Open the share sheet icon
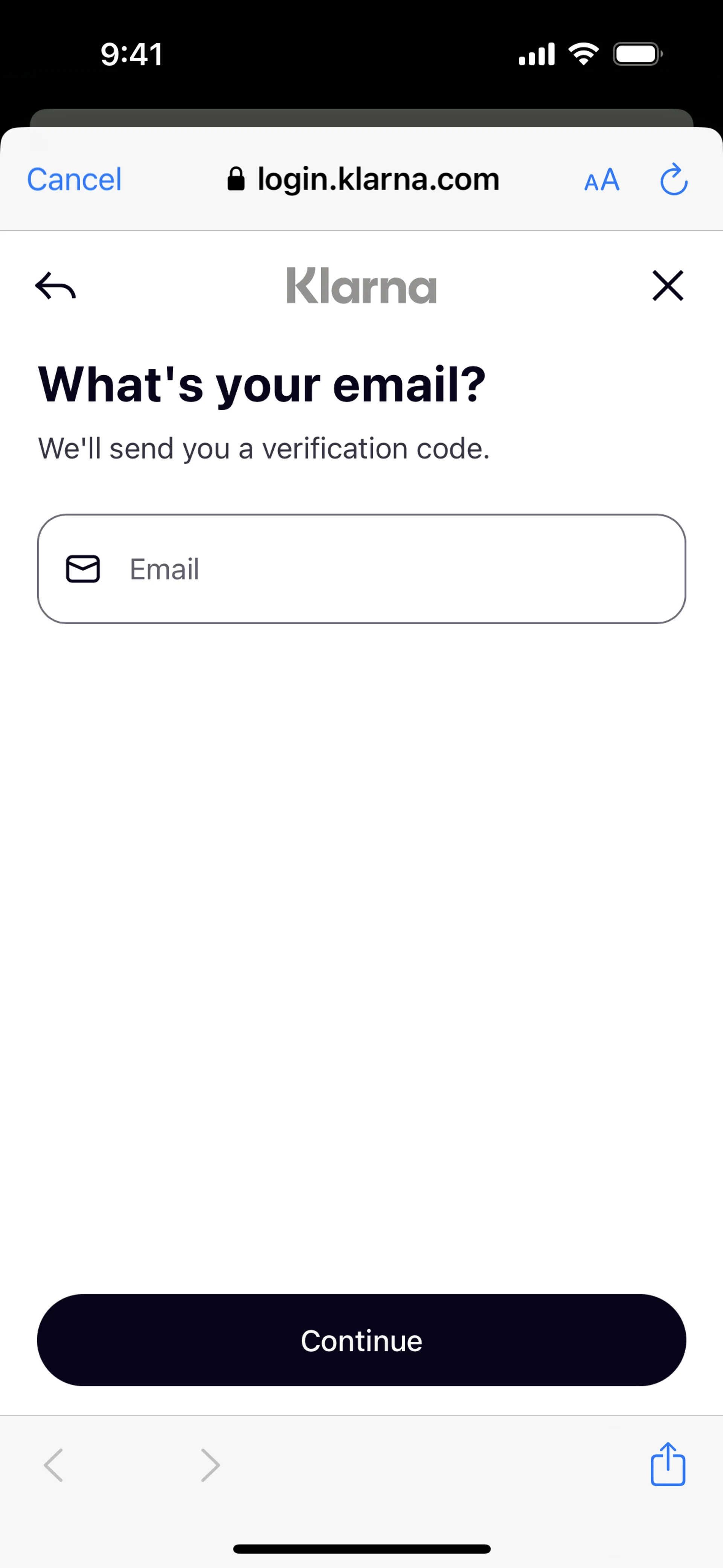 tap(668, 1464)
